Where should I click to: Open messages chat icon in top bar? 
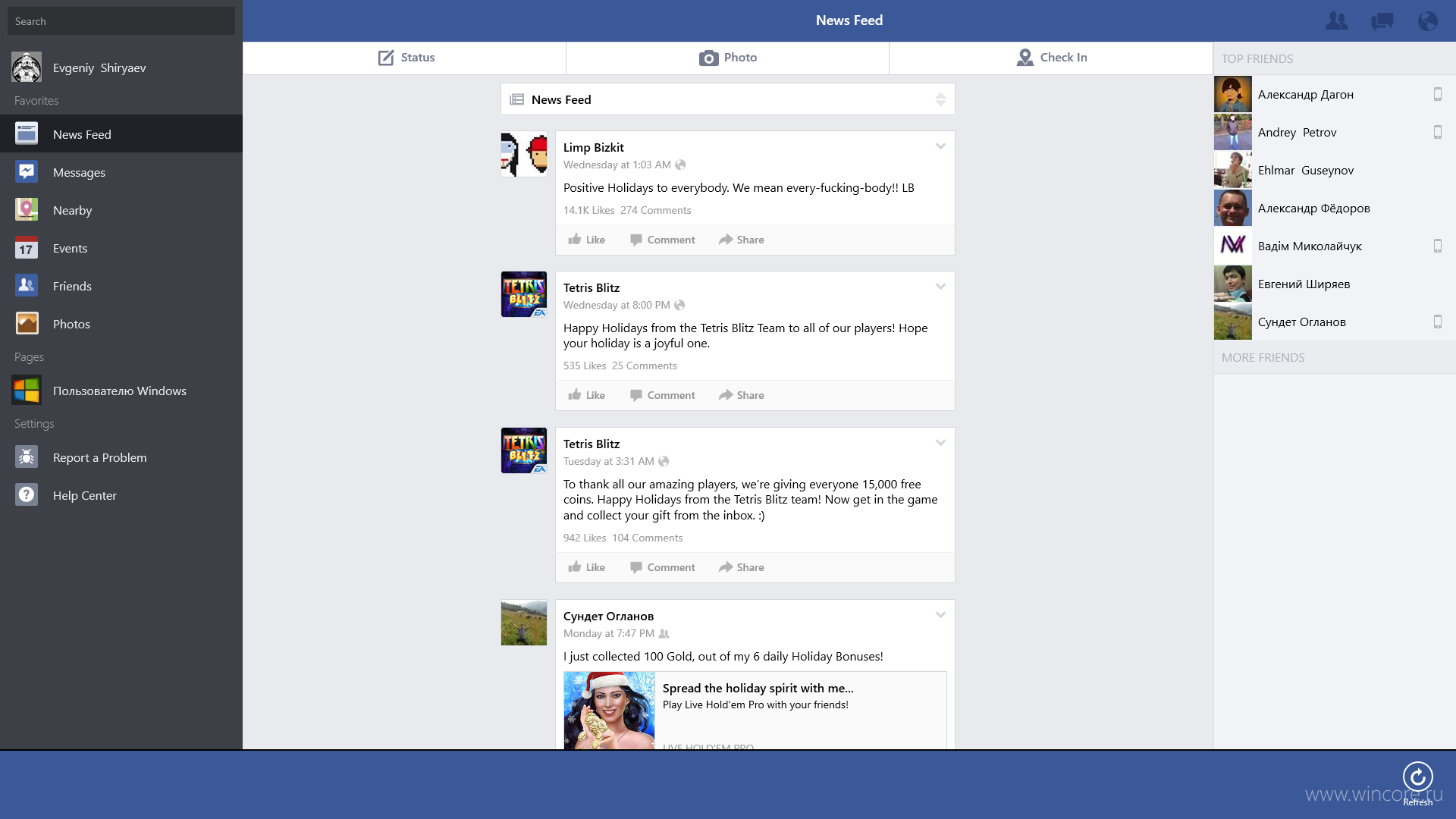pos(1382,20)
